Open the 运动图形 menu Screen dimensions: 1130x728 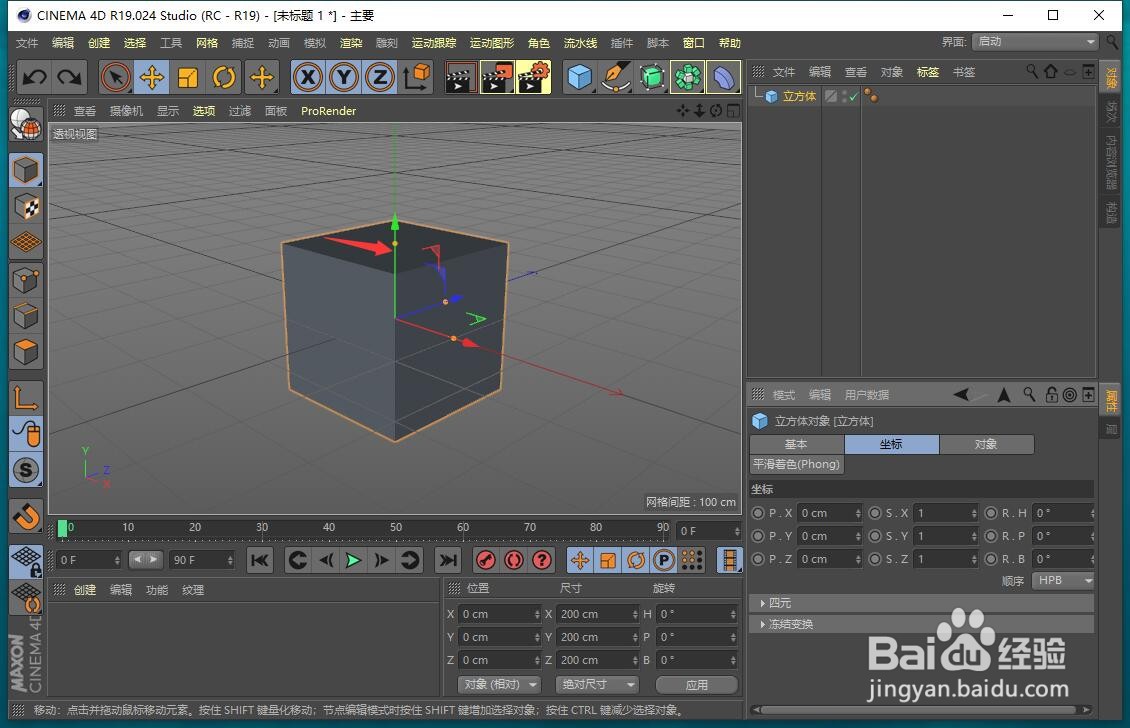(x=492, y=43)
